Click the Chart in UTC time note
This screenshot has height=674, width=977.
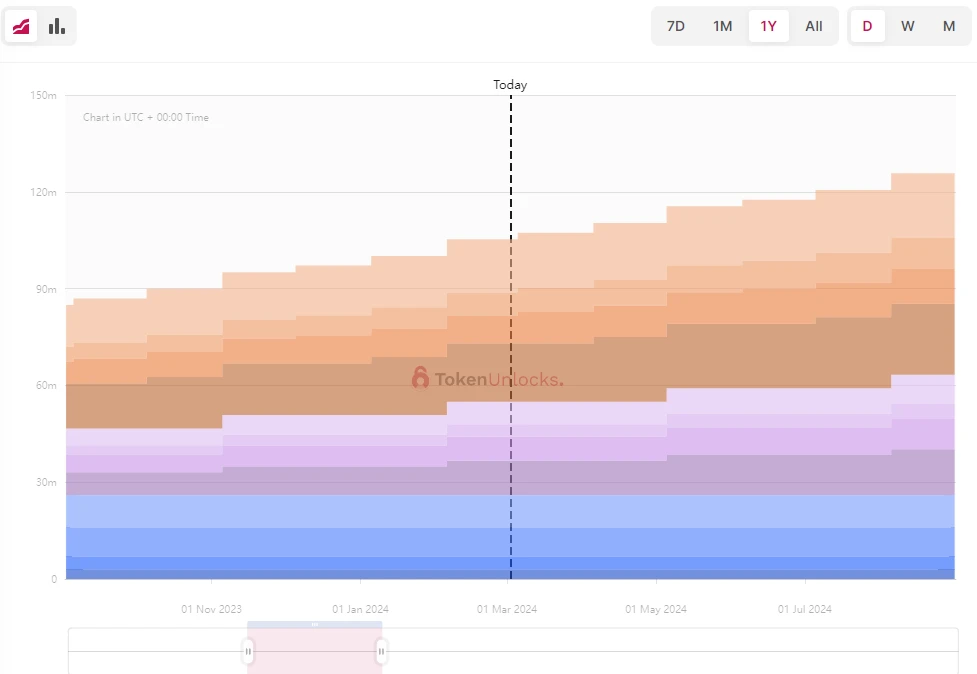point(146,117)
